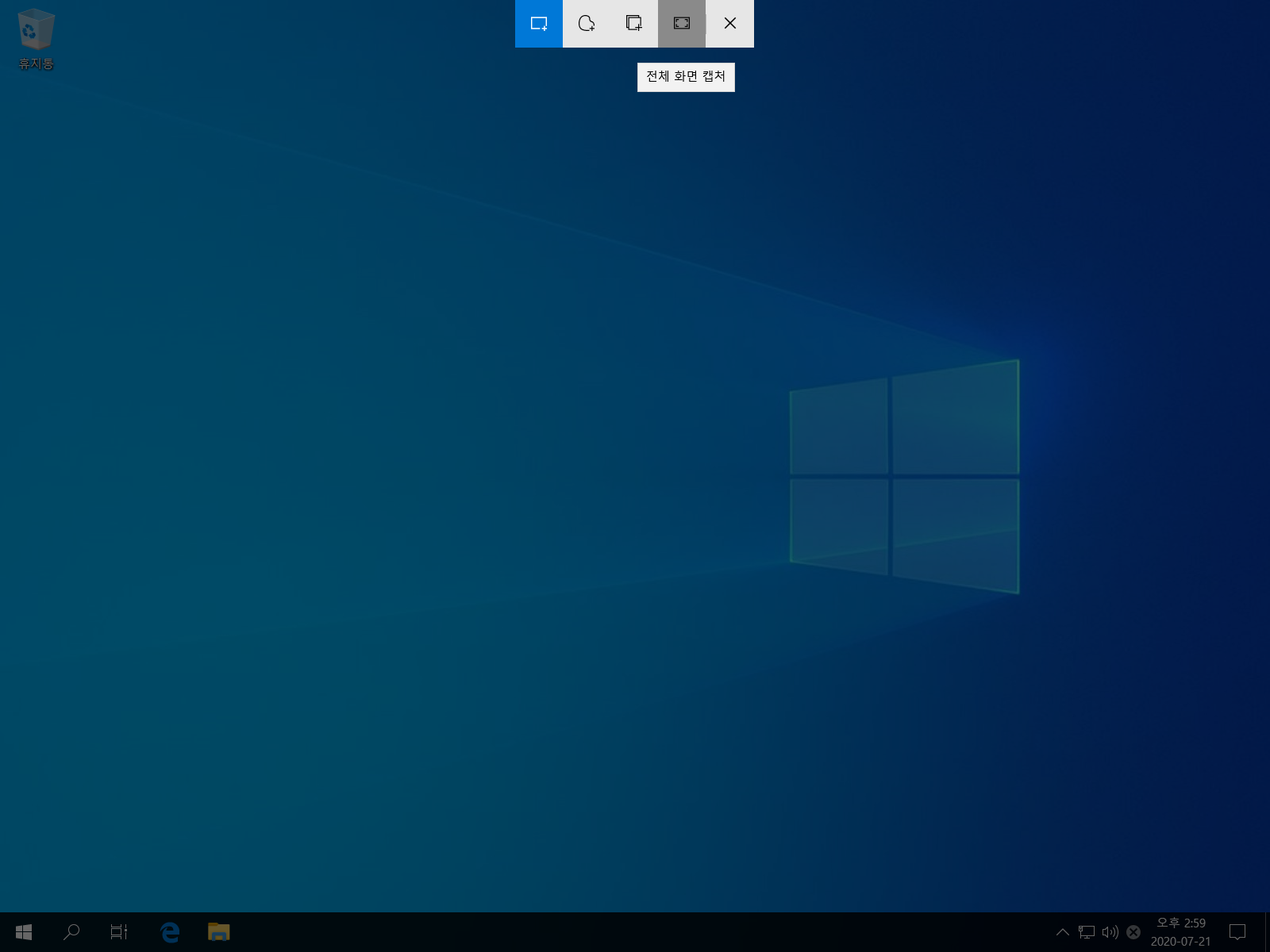1270x952 pixels.
Task: Click the tray icon marked with an X
Action: (1133, 932)
